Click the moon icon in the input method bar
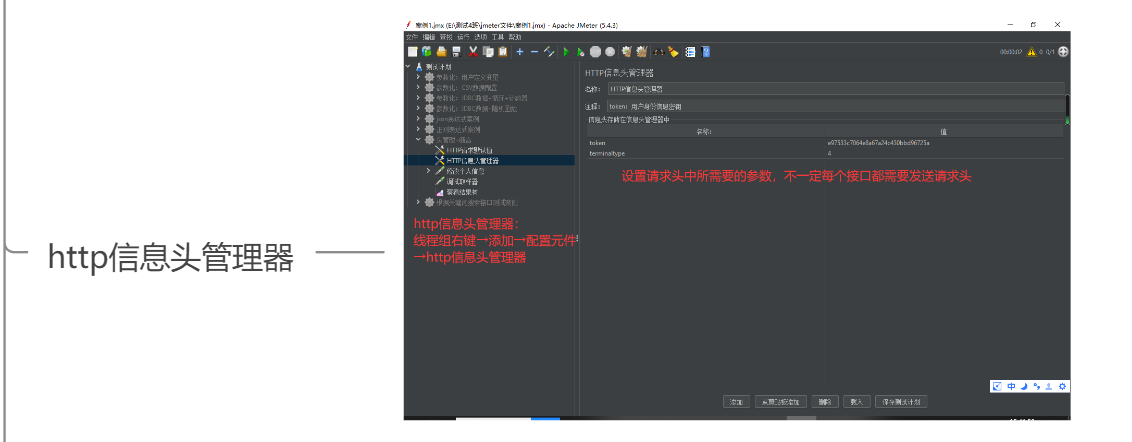 click(1024, 386)
